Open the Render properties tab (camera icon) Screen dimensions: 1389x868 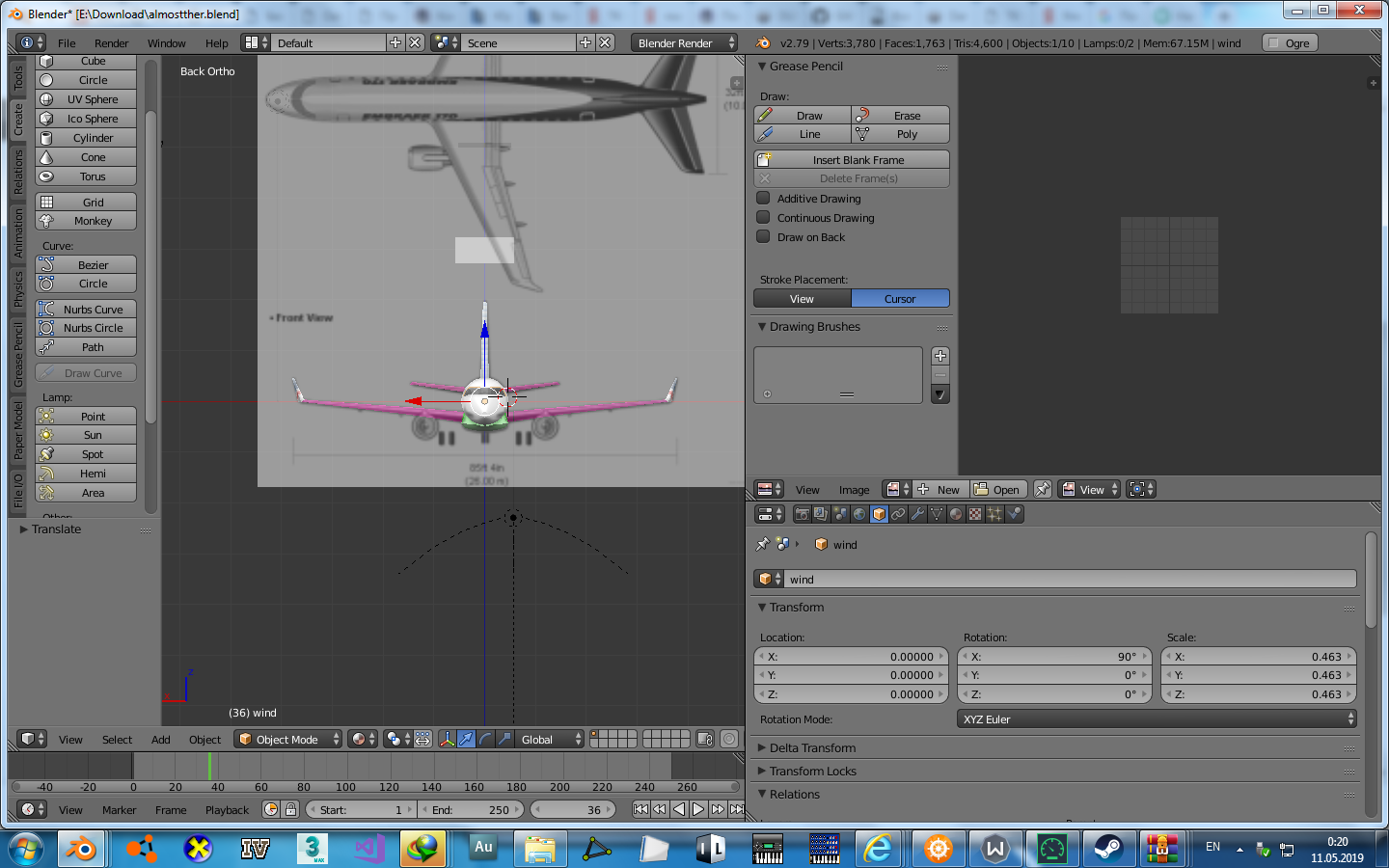pyautogui.click(x=802, y=514)
